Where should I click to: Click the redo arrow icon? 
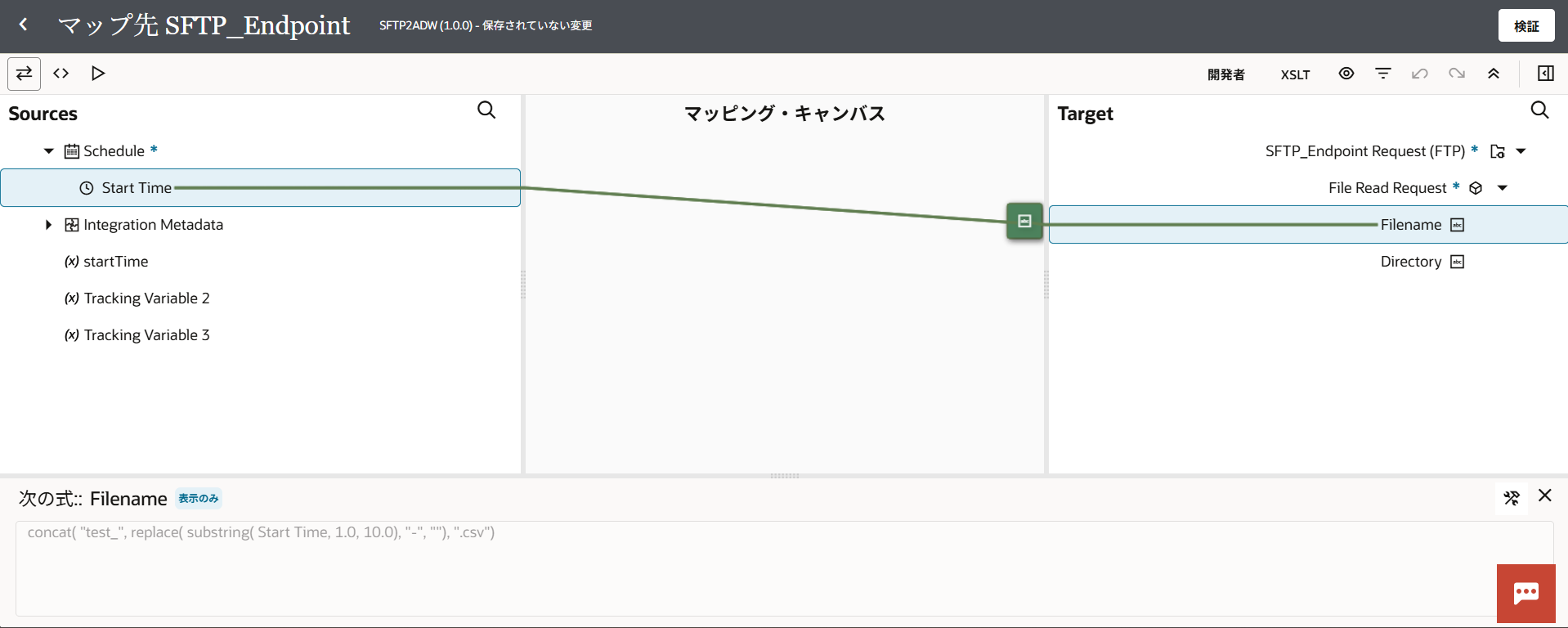pos(1457,74)
